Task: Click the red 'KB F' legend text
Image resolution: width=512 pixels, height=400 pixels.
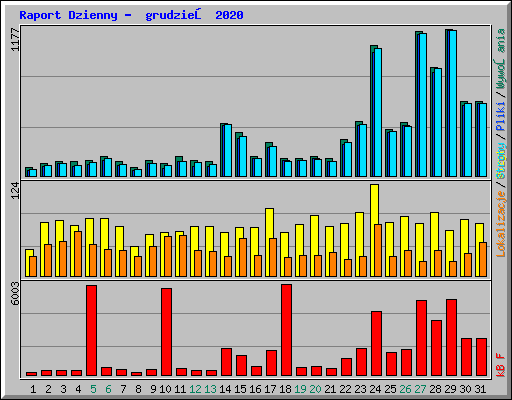Action: click(501, 365)
